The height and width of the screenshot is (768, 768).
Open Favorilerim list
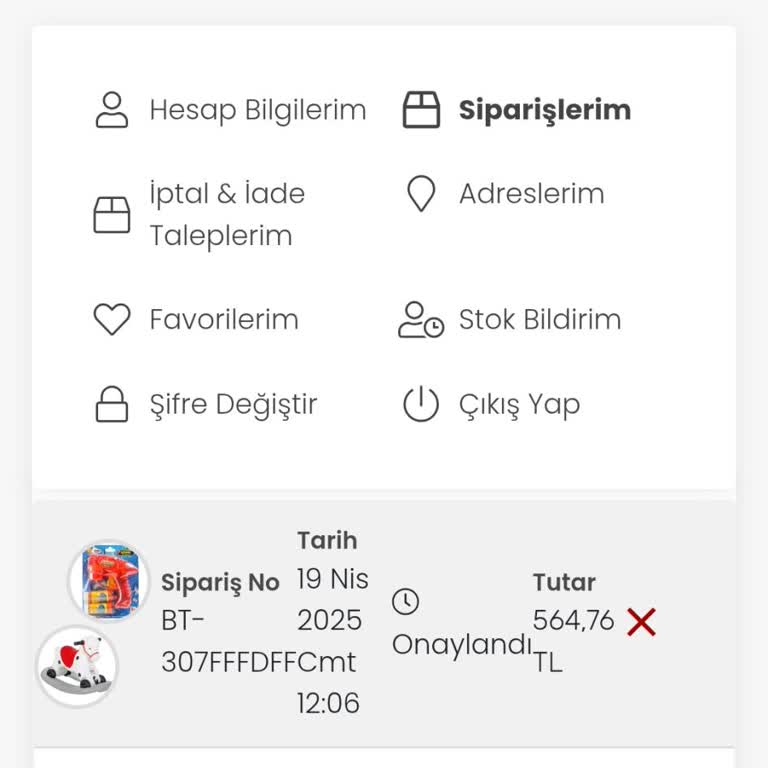tap(224, 320)
